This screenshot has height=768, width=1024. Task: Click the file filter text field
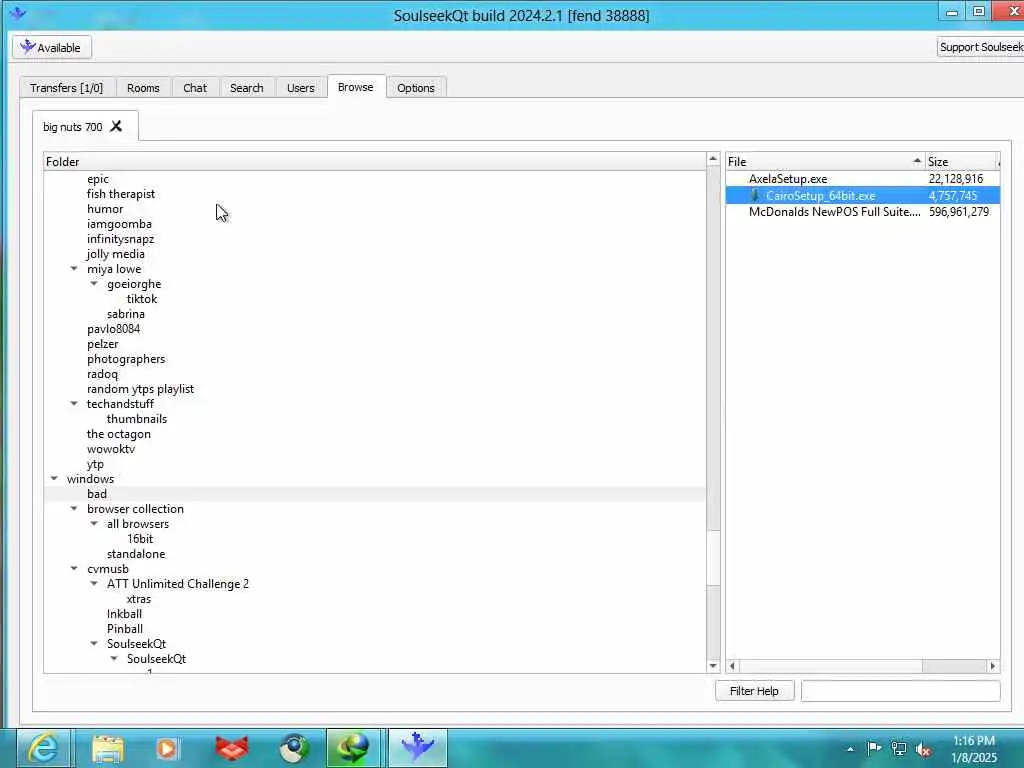pos(901,691)
